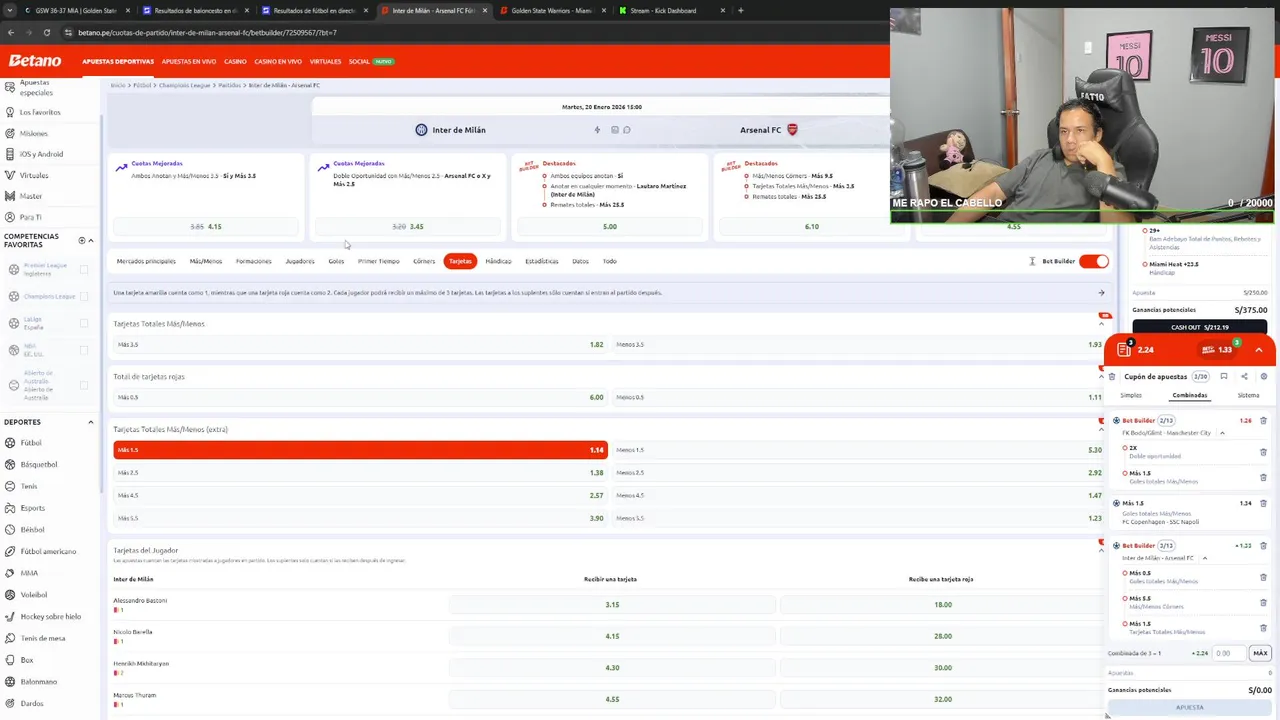Check the NBA EE. UU. favorite checkbox
The height and width of the screenshot is (720, 1280).
[x=84, y=350]
